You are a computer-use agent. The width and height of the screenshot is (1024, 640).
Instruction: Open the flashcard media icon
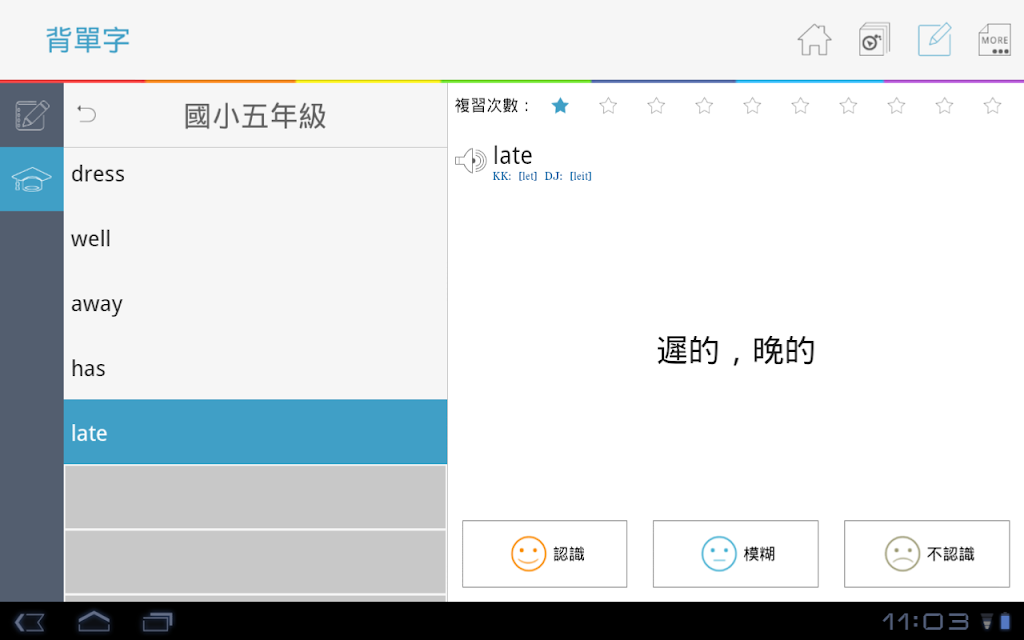tap(874, 40)
